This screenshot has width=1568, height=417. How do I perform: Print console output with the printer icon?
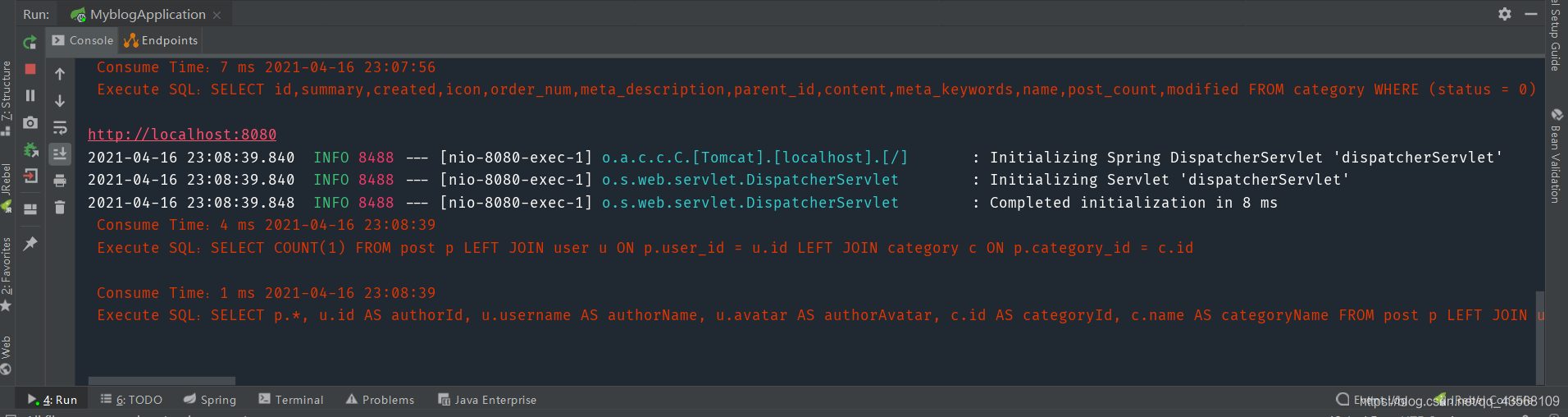click(x=60, y=181)
